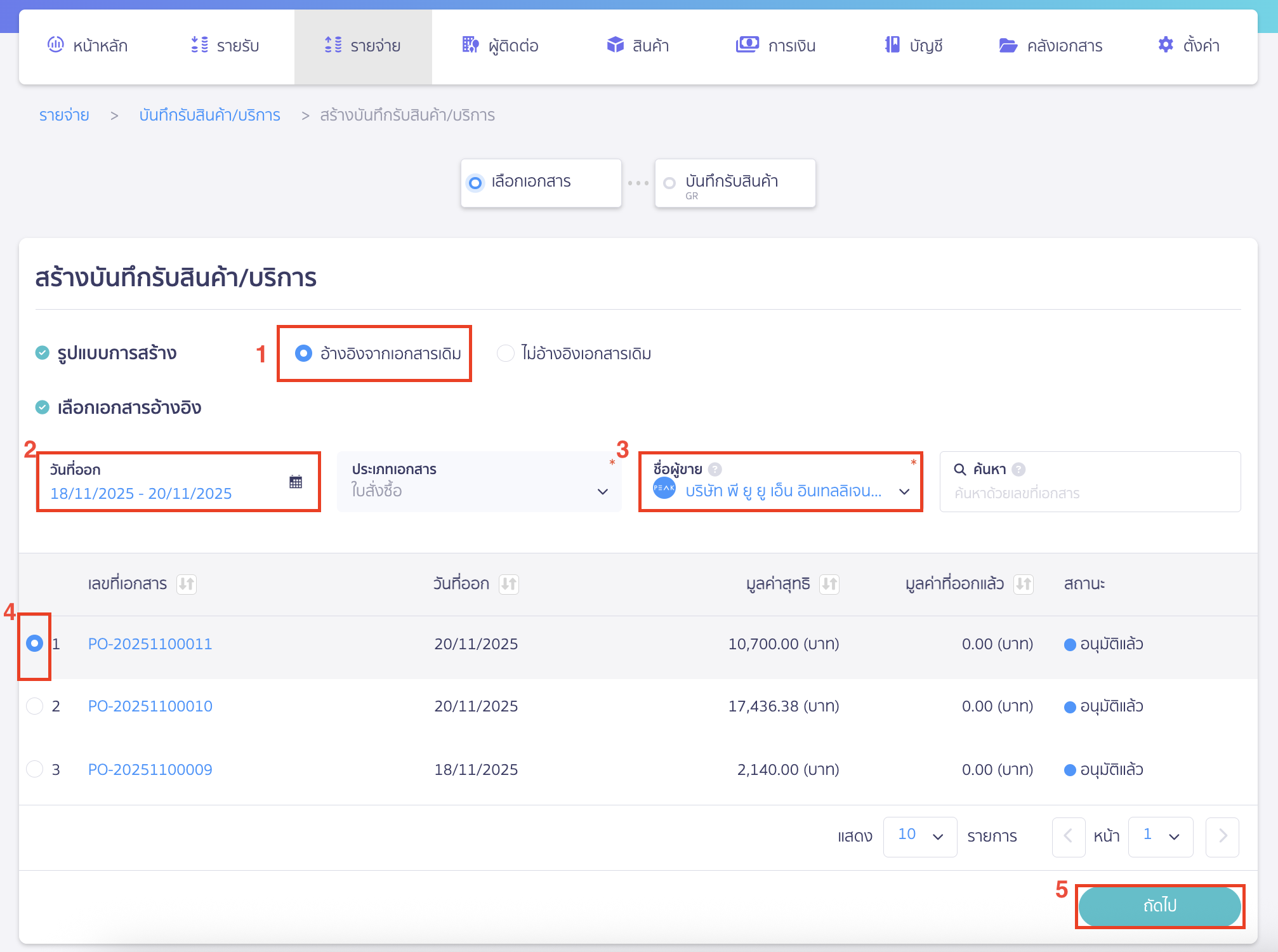Click the ถัดไป next button
The width and height of the screenshot is (1278, 952).
click(1159, 906)
